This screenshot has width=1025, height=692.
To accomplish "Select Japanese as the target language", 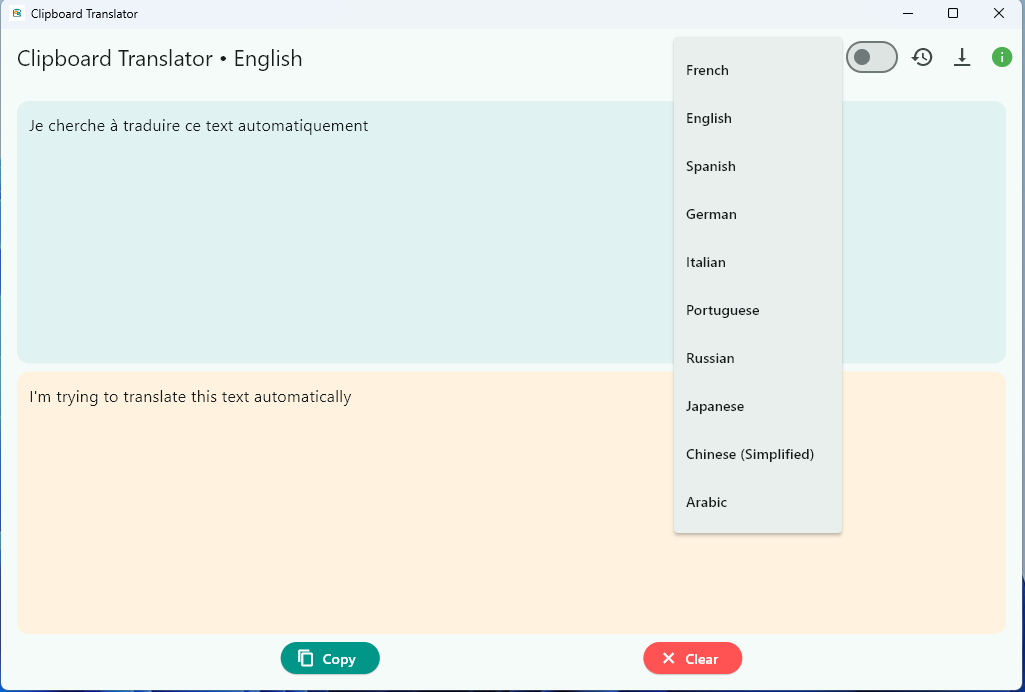I will tap(758, 406).
